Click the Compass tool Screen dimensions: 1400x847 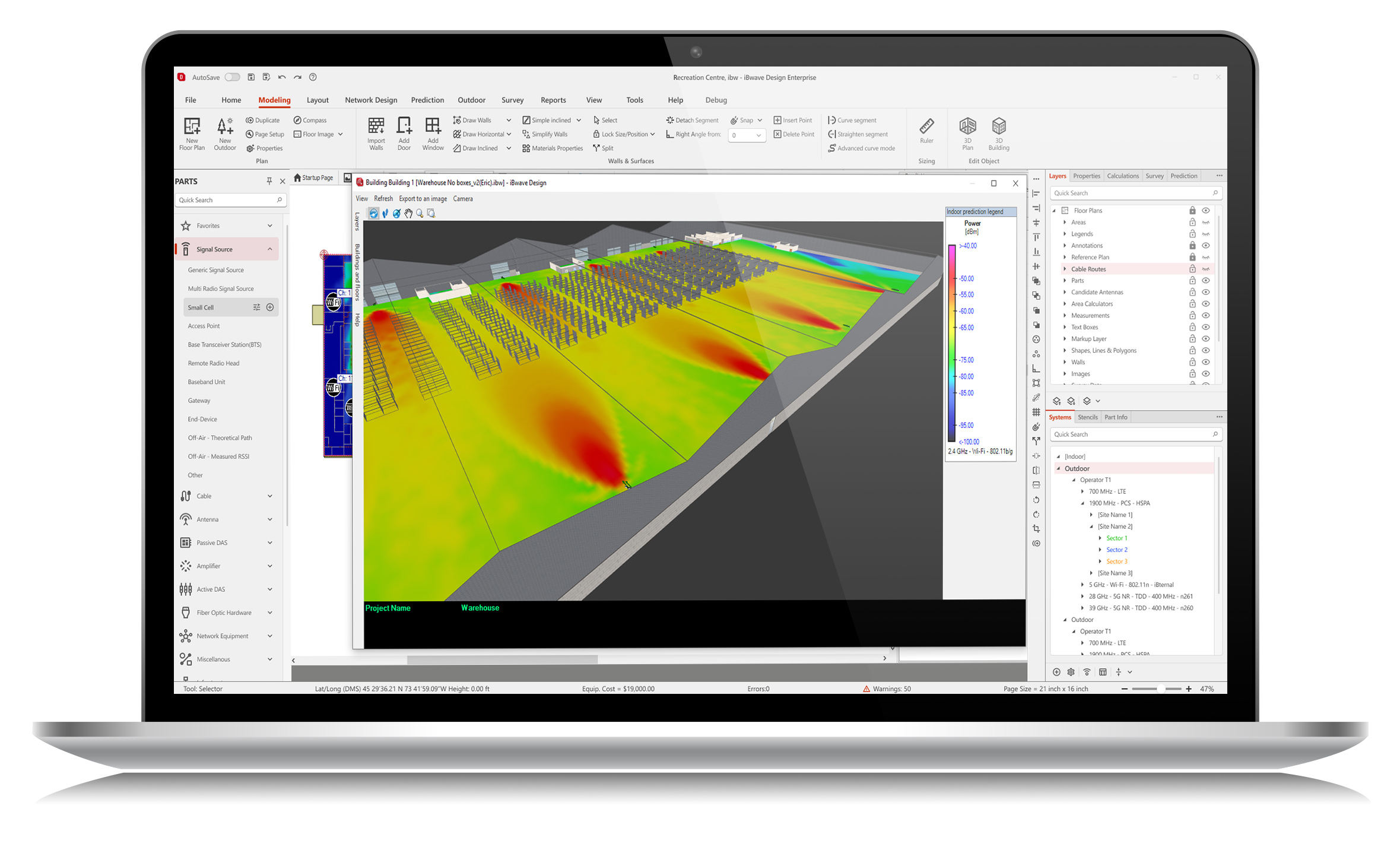pos(310,120)
